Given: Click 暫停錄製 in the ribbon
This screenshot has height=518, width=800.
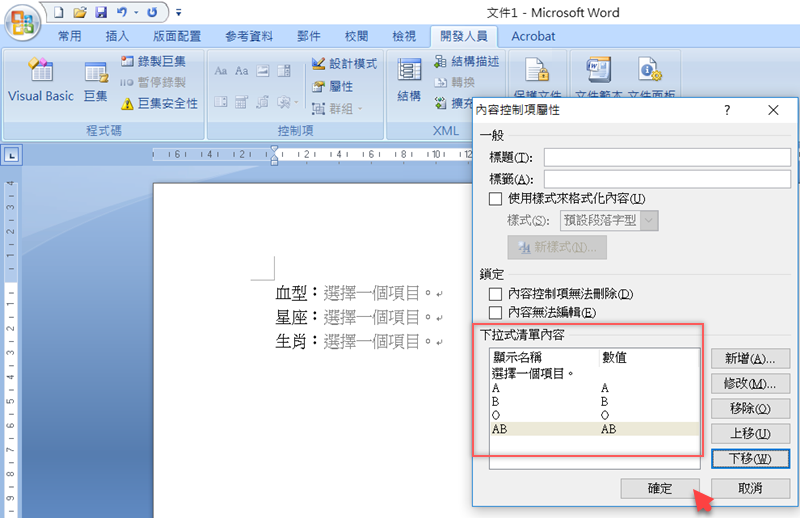Looking at the screenshot, I should (x=153, y=82).
